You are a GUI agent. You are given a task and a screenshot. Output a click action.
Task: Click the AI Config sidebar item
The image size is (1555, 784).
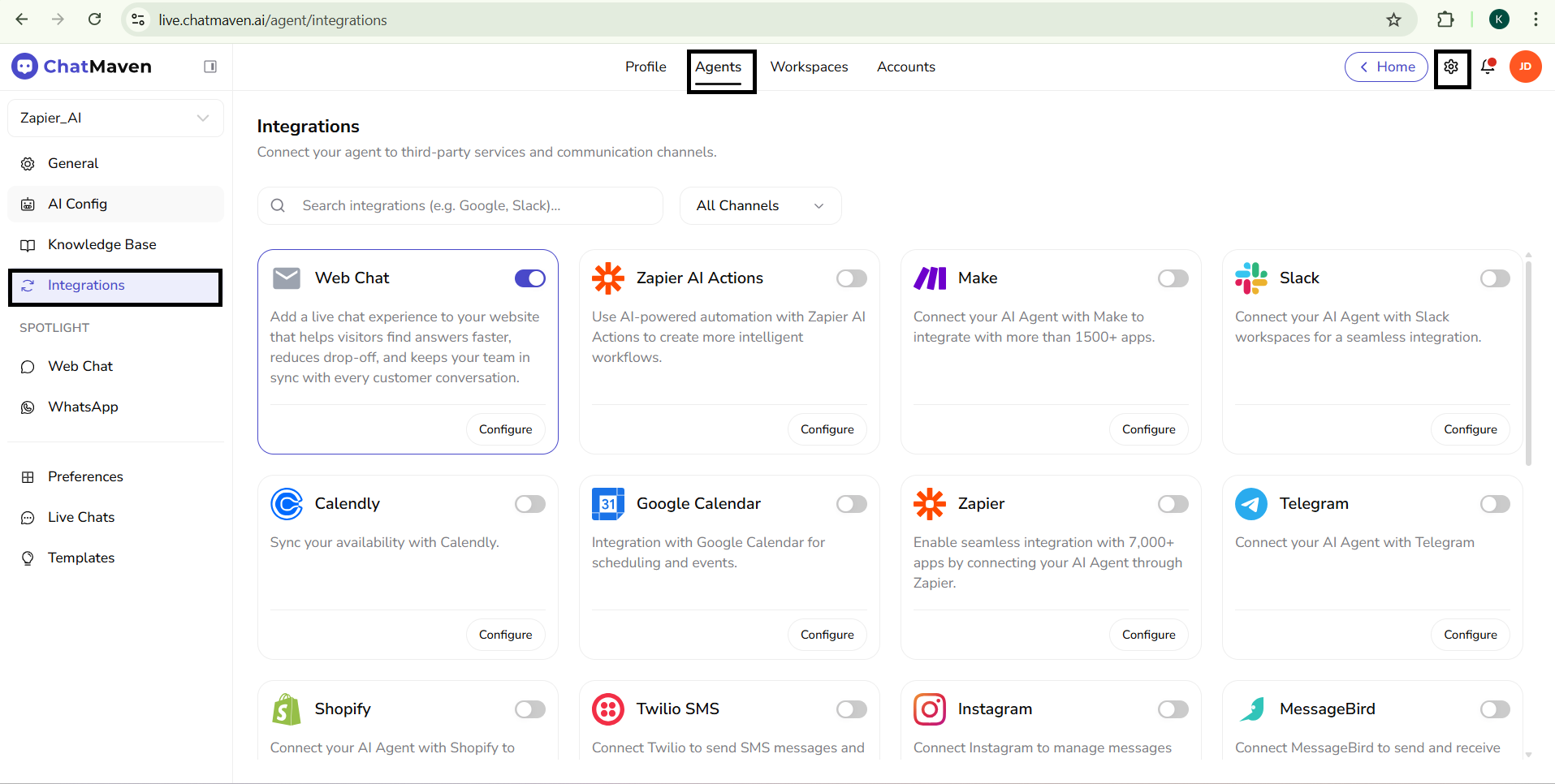[76, 204]
